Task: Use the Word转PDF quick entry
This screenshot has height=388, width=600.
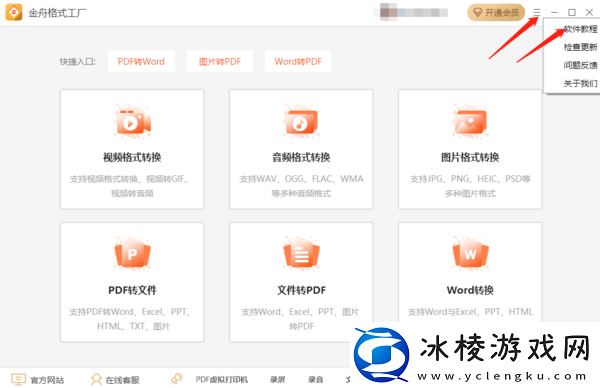Action: (x=298, y=61)
